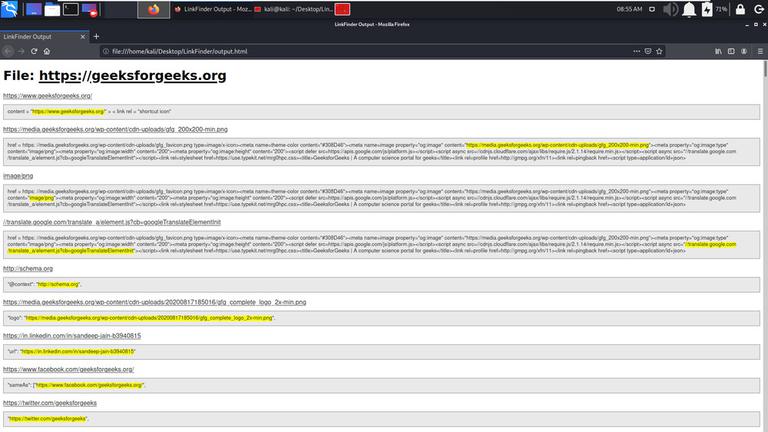Viewport: 768px width, 432px height.
Task: Open the file manager from panel
Action: click(52, 9)
